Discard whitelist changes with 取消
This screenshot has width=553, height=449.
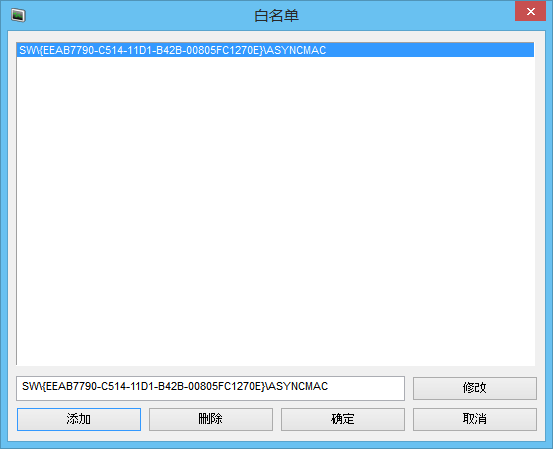click(x=475, y=419)
